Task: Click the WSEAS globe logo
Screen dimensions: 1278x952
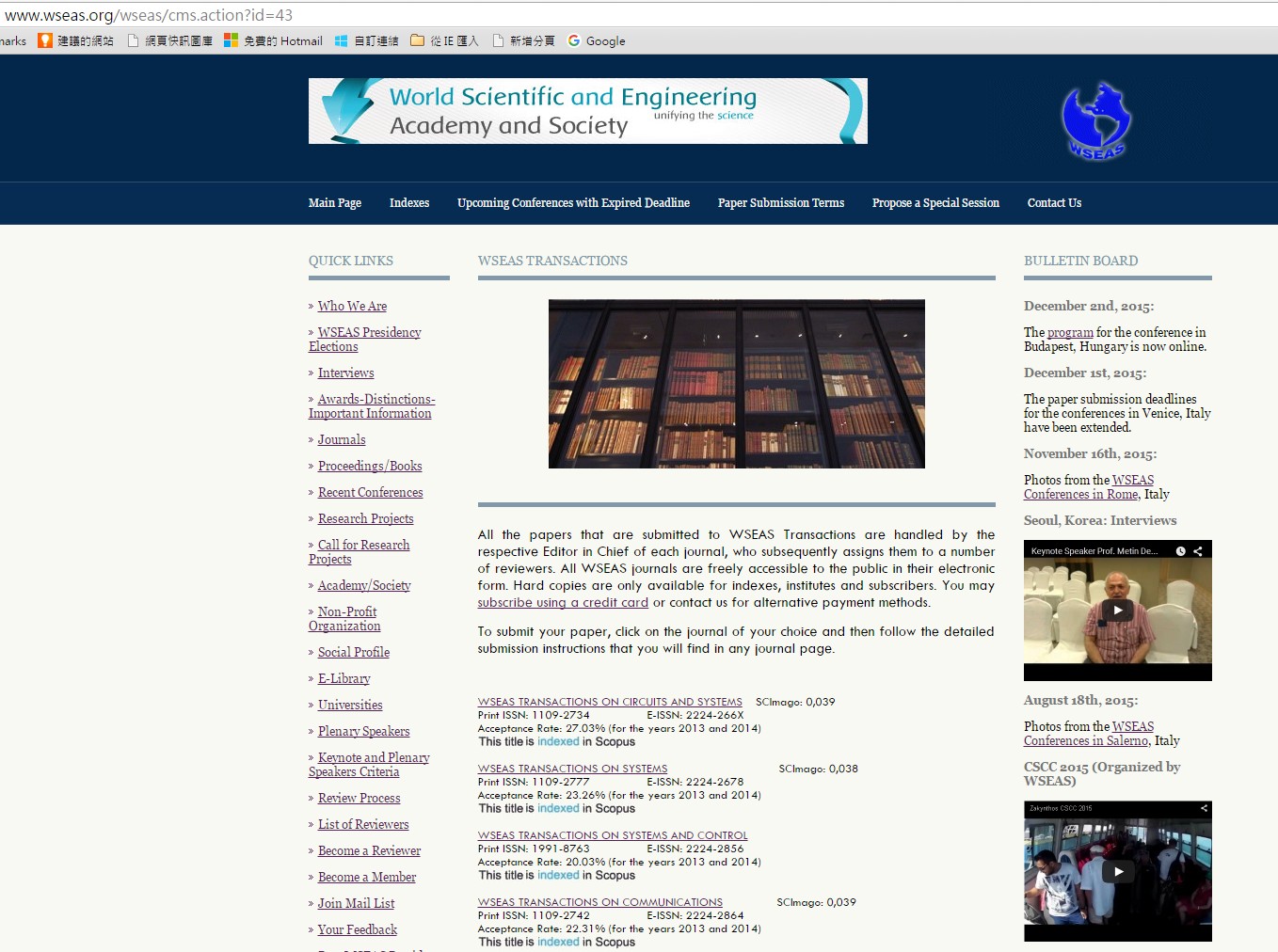Action: 1096,121
